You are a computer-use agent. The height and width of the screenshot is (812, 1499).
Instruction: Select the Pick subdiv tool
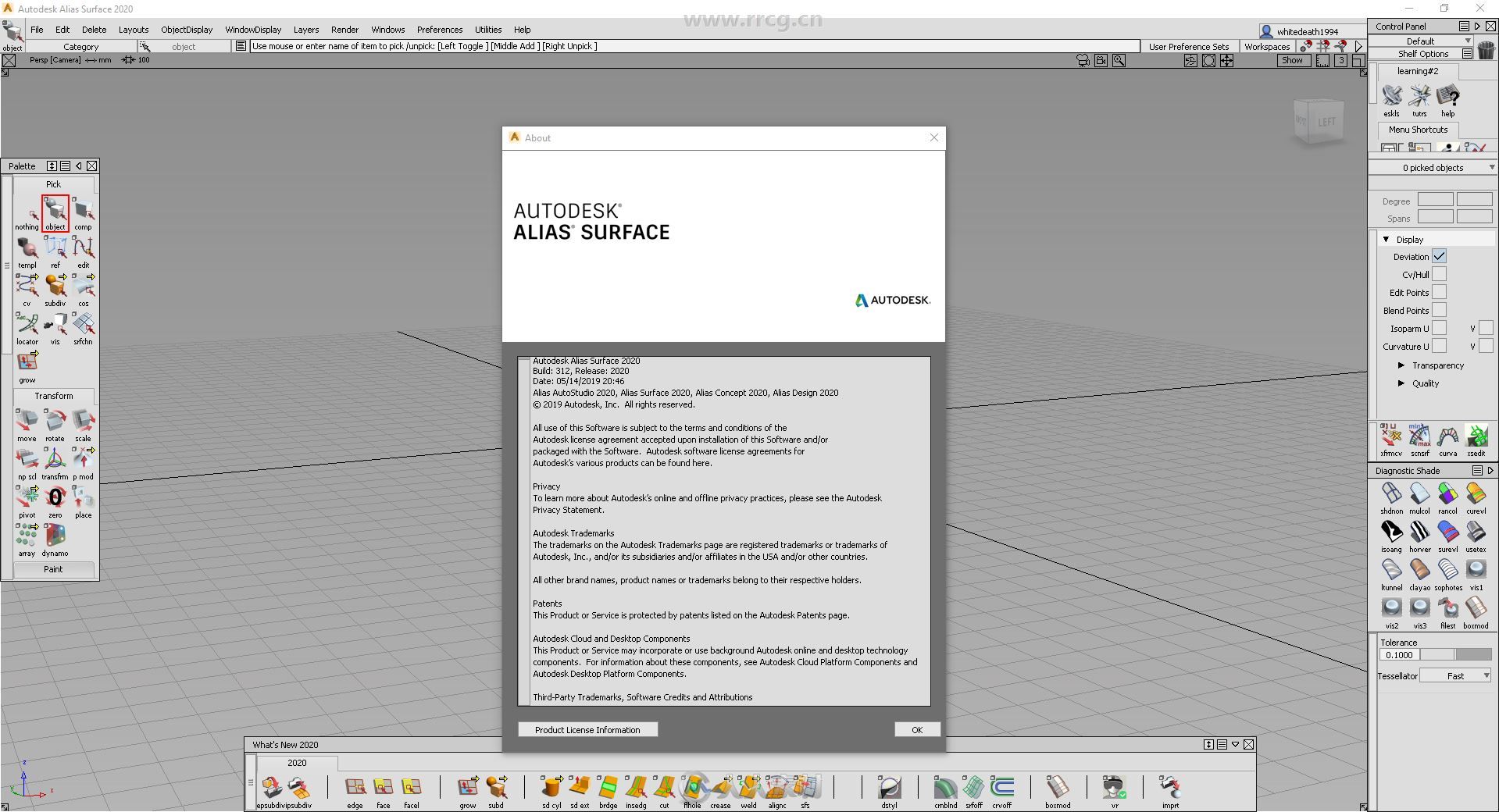point(55,290)
